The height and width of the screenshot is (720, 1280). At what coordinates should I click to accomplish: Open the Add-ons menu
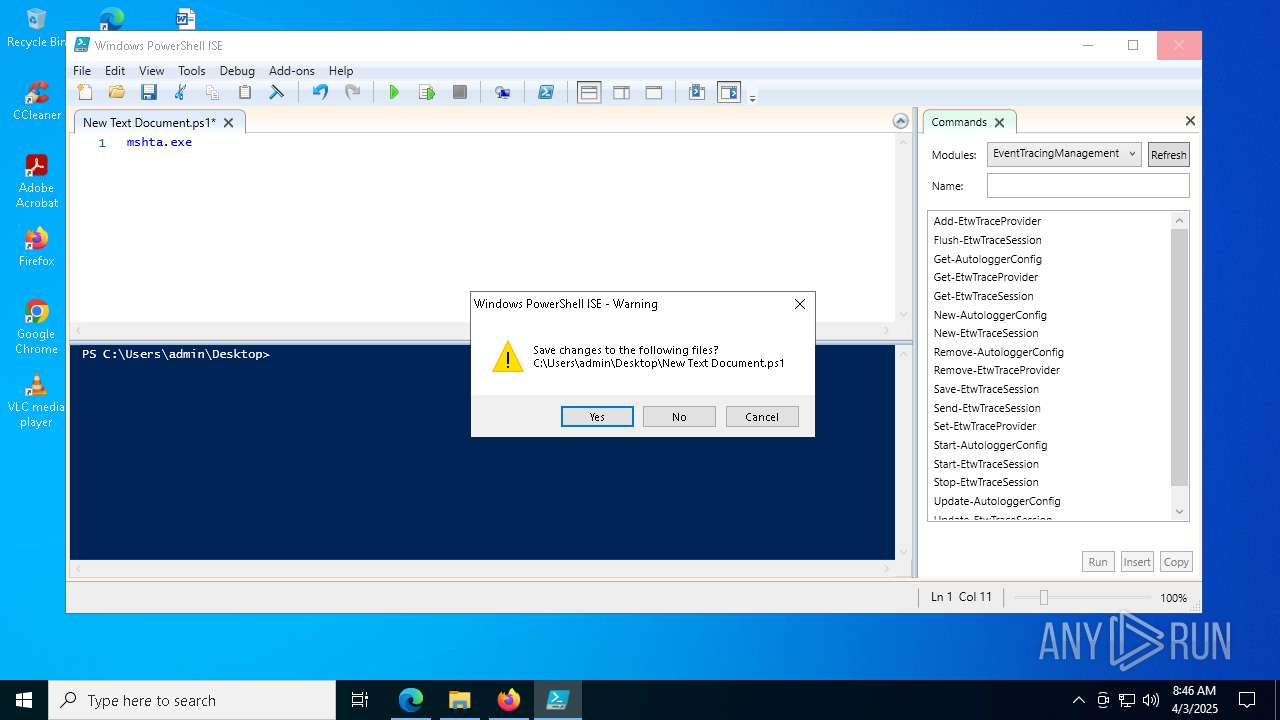coord(292,71)
